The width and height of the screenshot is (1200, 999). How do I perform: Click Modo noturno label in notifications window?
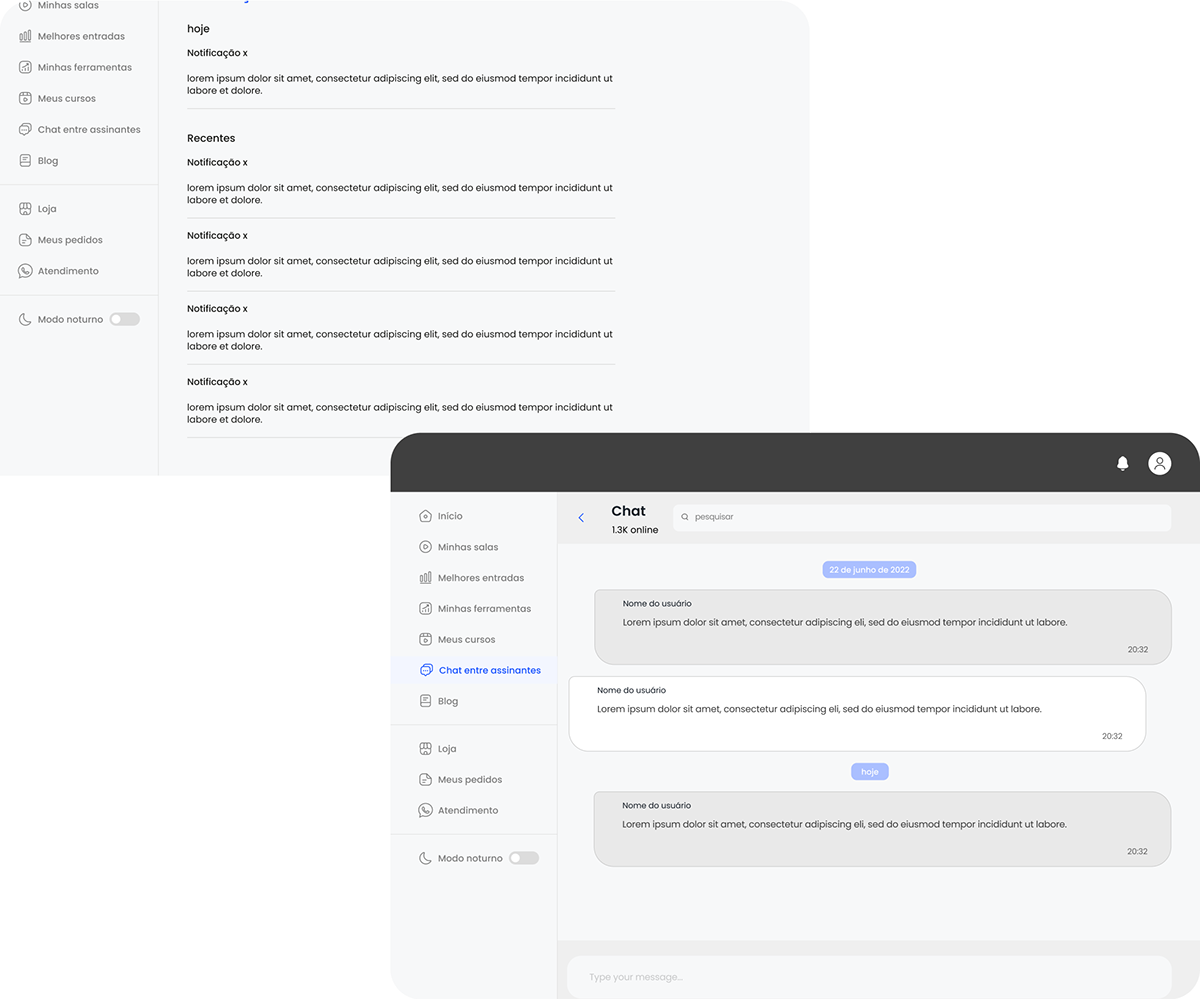tap(70, 319)
